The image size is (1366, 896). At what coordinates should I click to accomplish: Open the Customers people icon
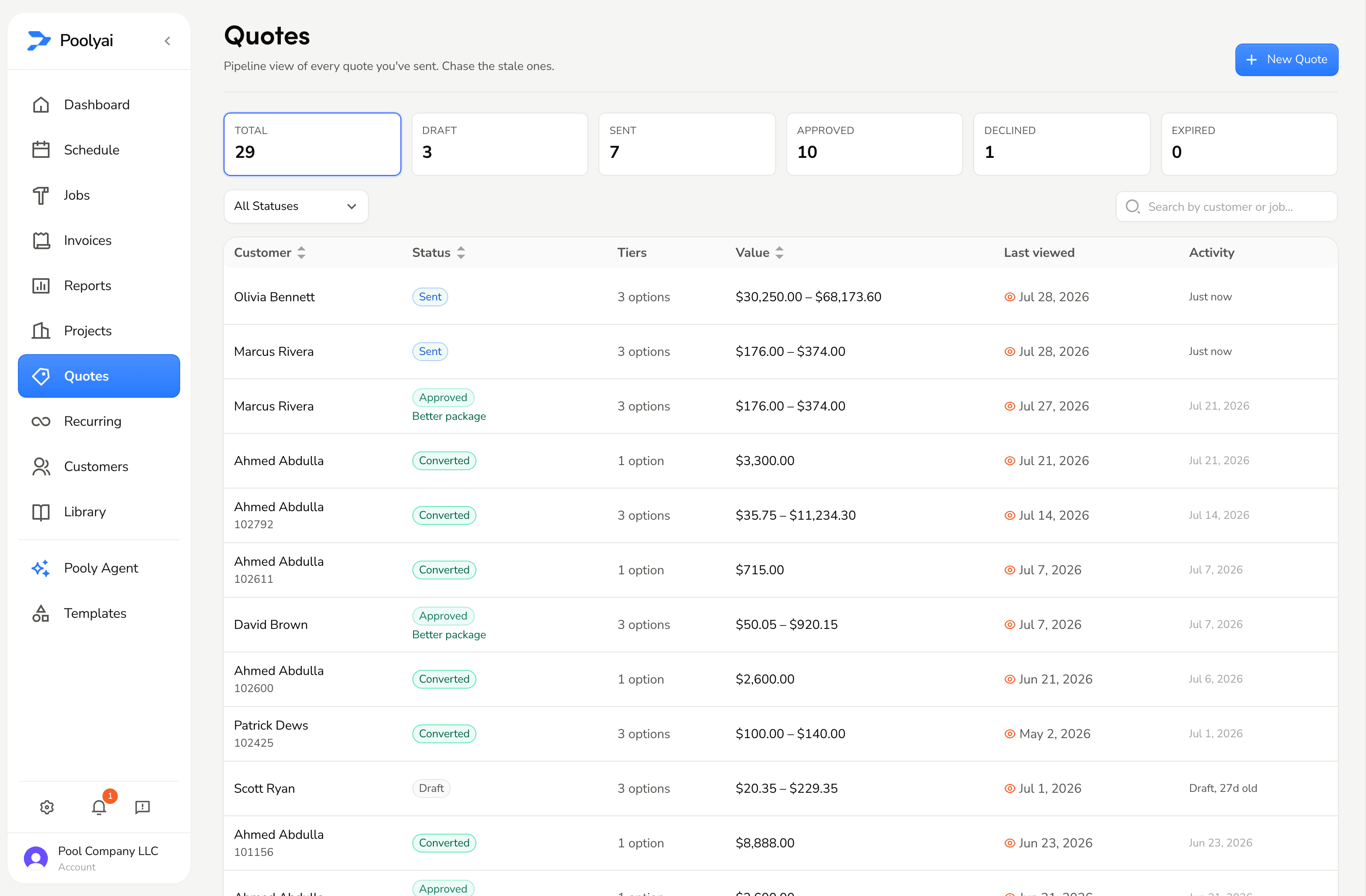(41, 467)
